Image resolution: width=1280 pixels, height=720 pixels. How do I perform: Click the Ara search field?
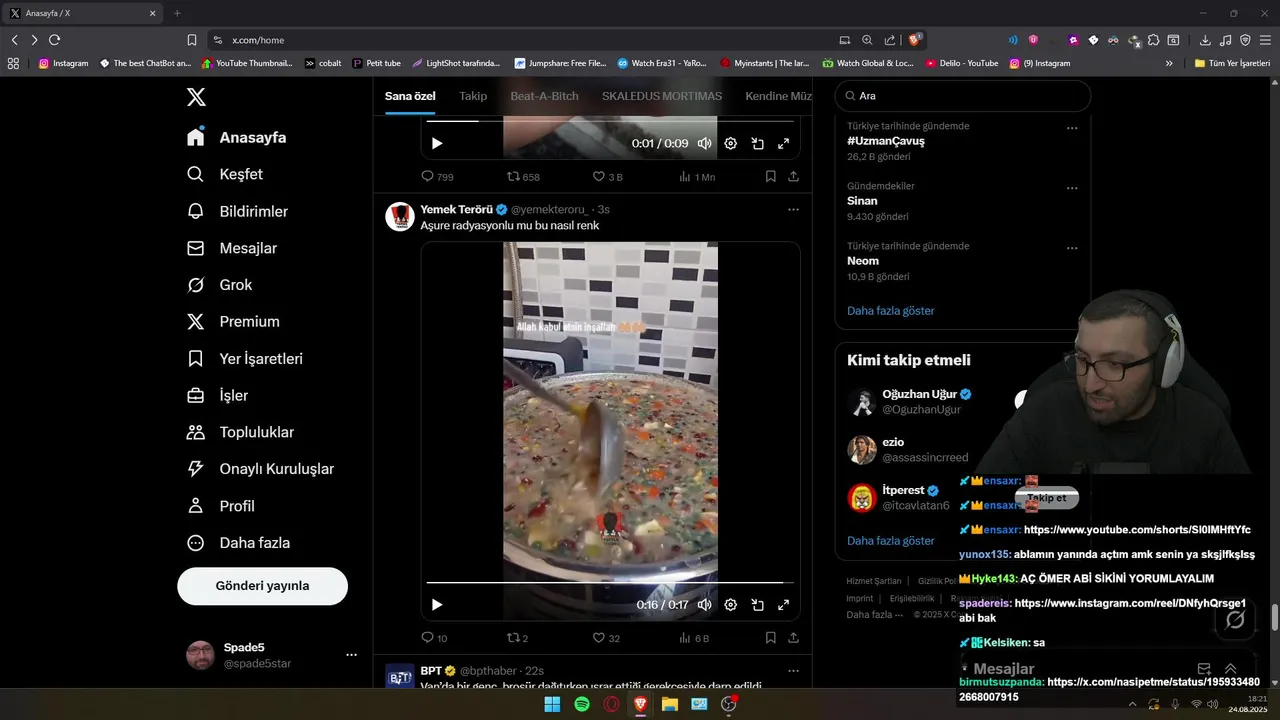pyautogui.click(x=963, y=96)
